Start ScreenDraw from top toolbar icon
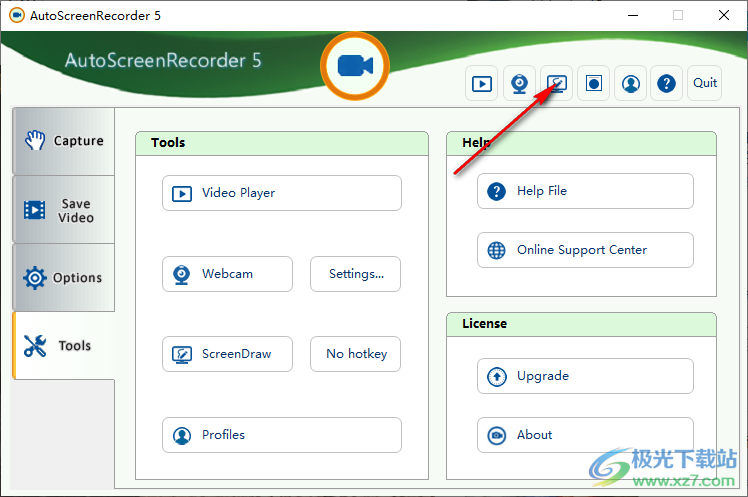Screen dimensions: 748x497 [x=556, y=83]
